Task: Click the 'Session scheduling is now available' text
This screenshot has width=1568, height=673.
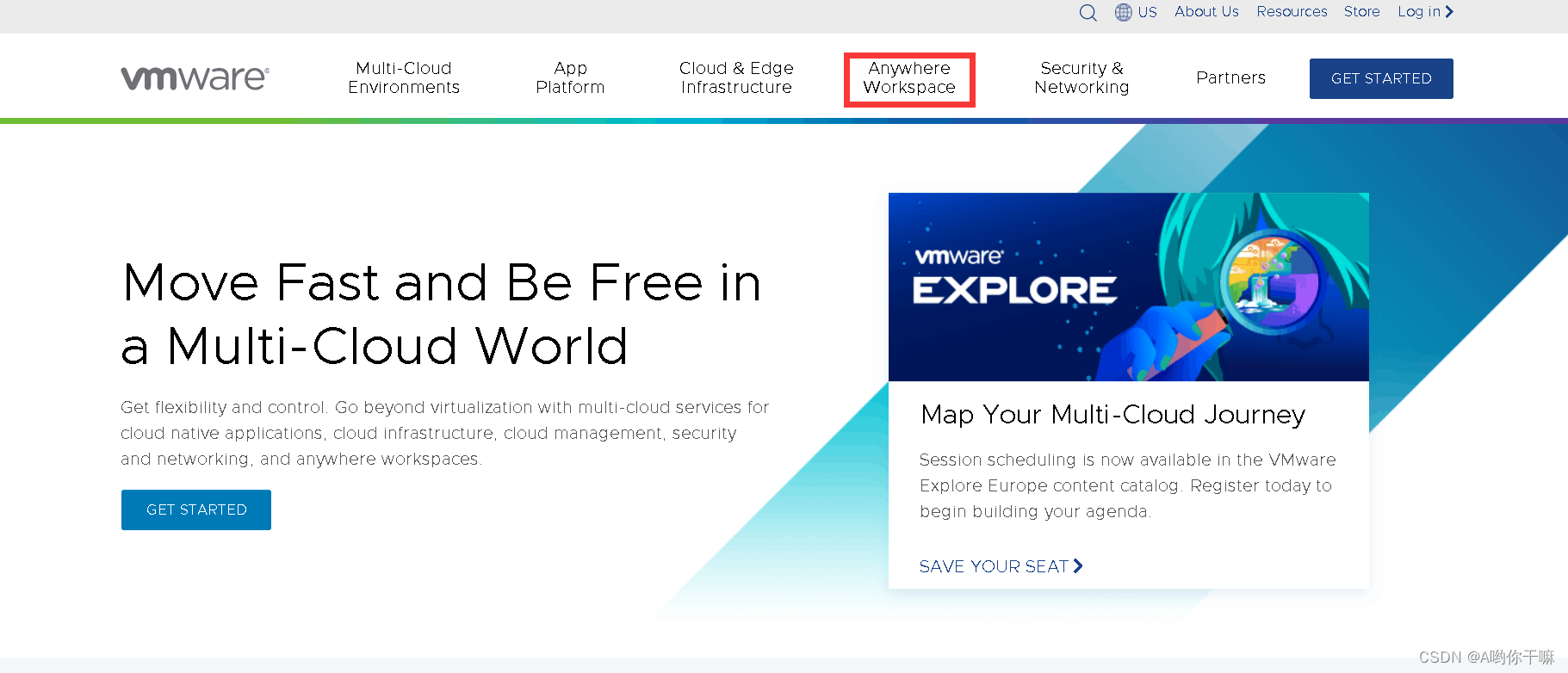Action: pos(1128,485)
